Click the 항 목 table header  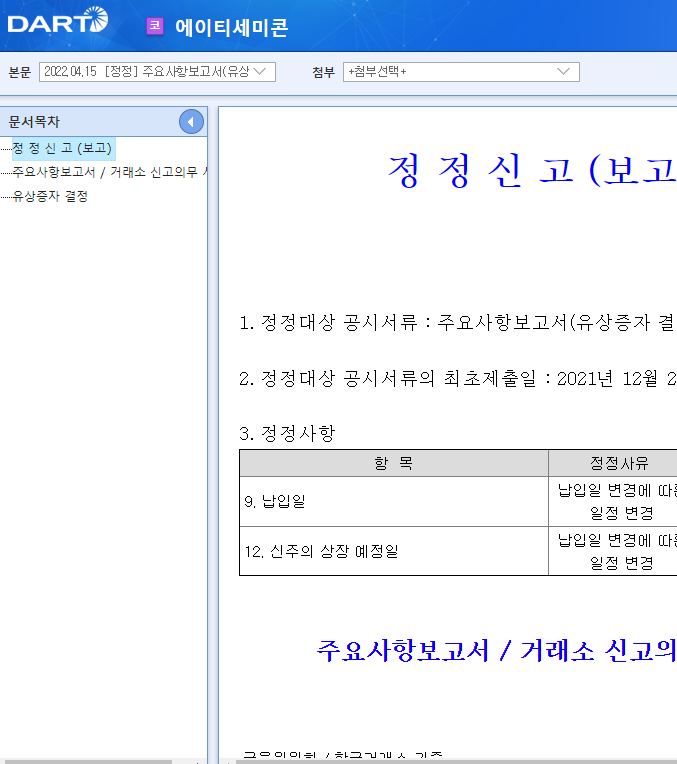pyautogui.click(x=394, y=463)
